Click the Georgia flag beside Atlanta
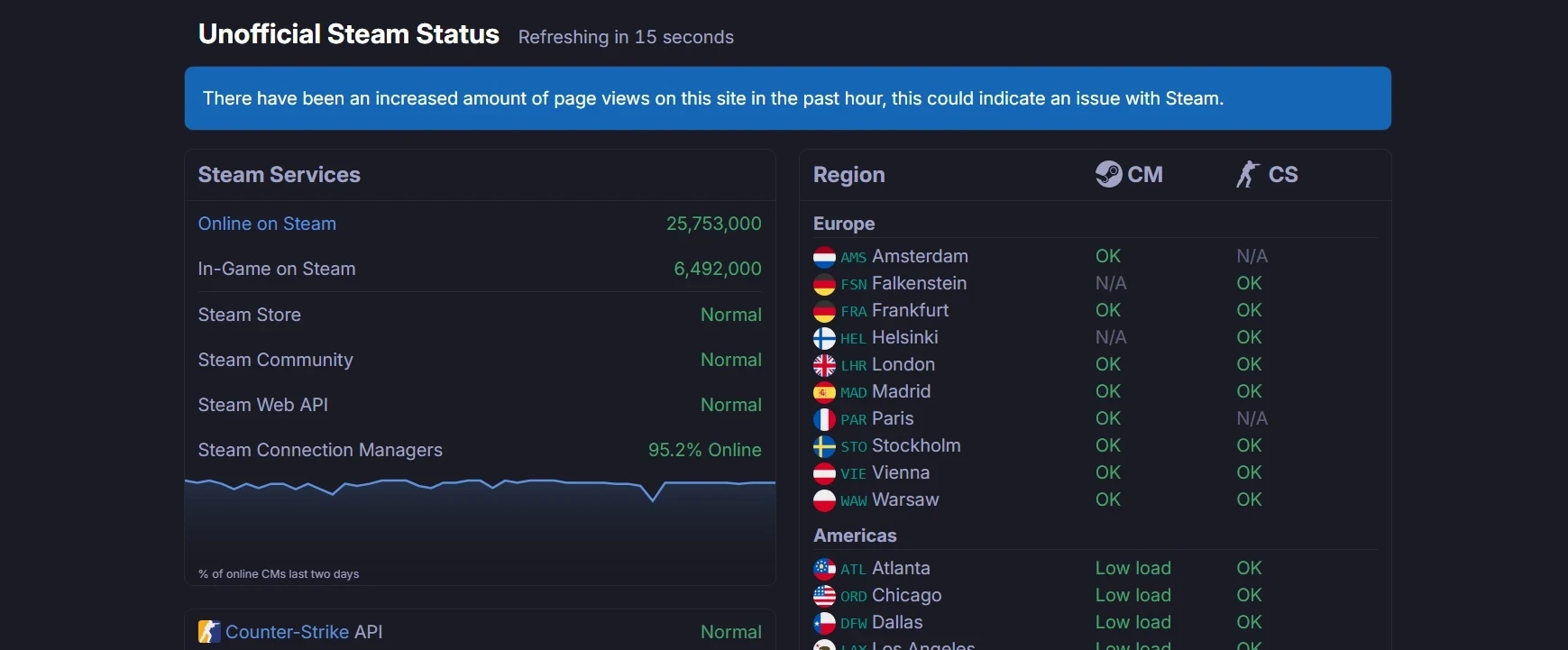This screenshot has height=650, width=1568. (824, 569)
